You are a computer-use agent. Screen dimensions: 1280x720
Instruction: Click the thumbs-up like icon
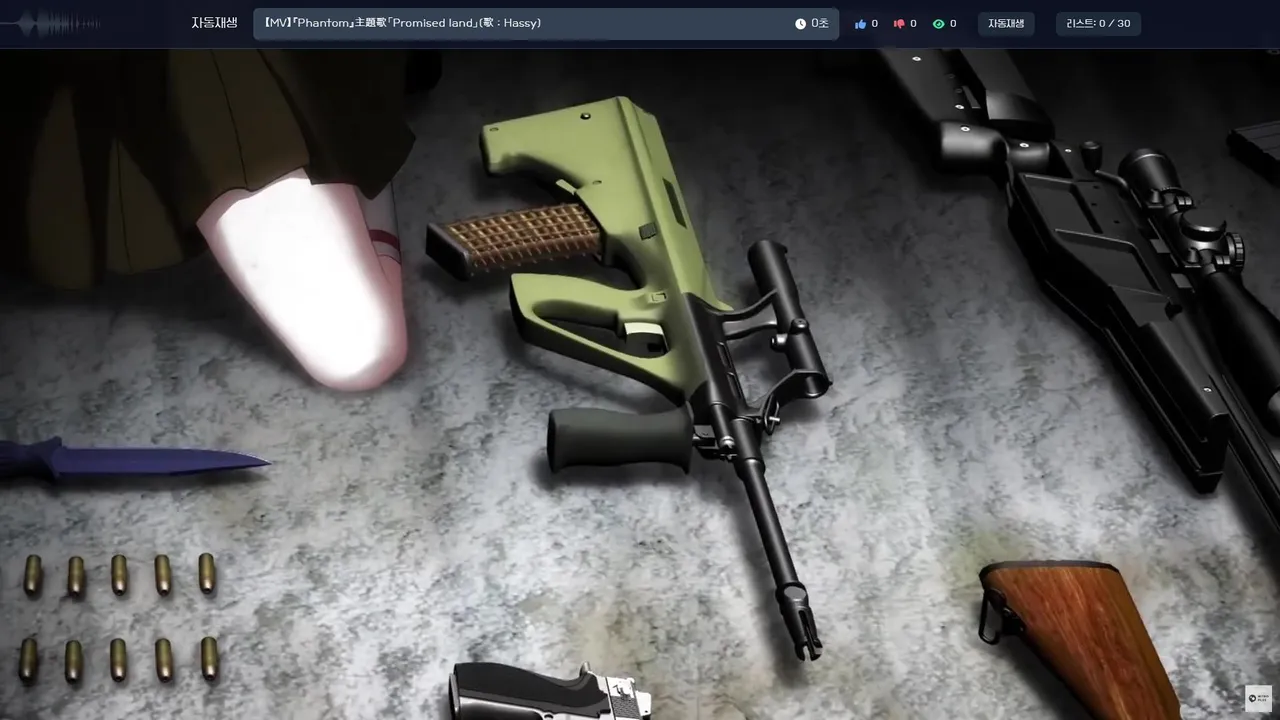(x=860, y=24)
